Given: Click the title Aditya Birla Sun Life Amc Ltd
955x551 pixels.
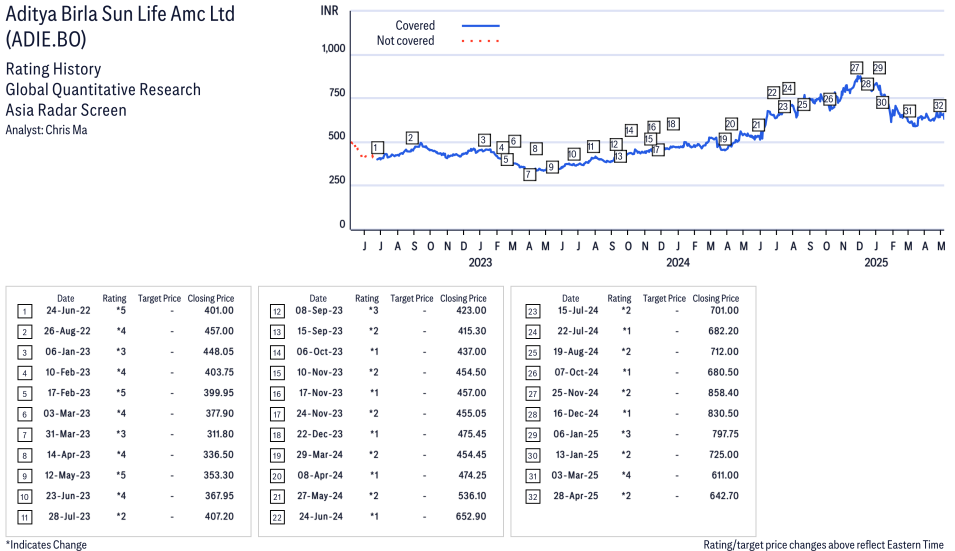Looking at the screenshot, I should 120,14.
